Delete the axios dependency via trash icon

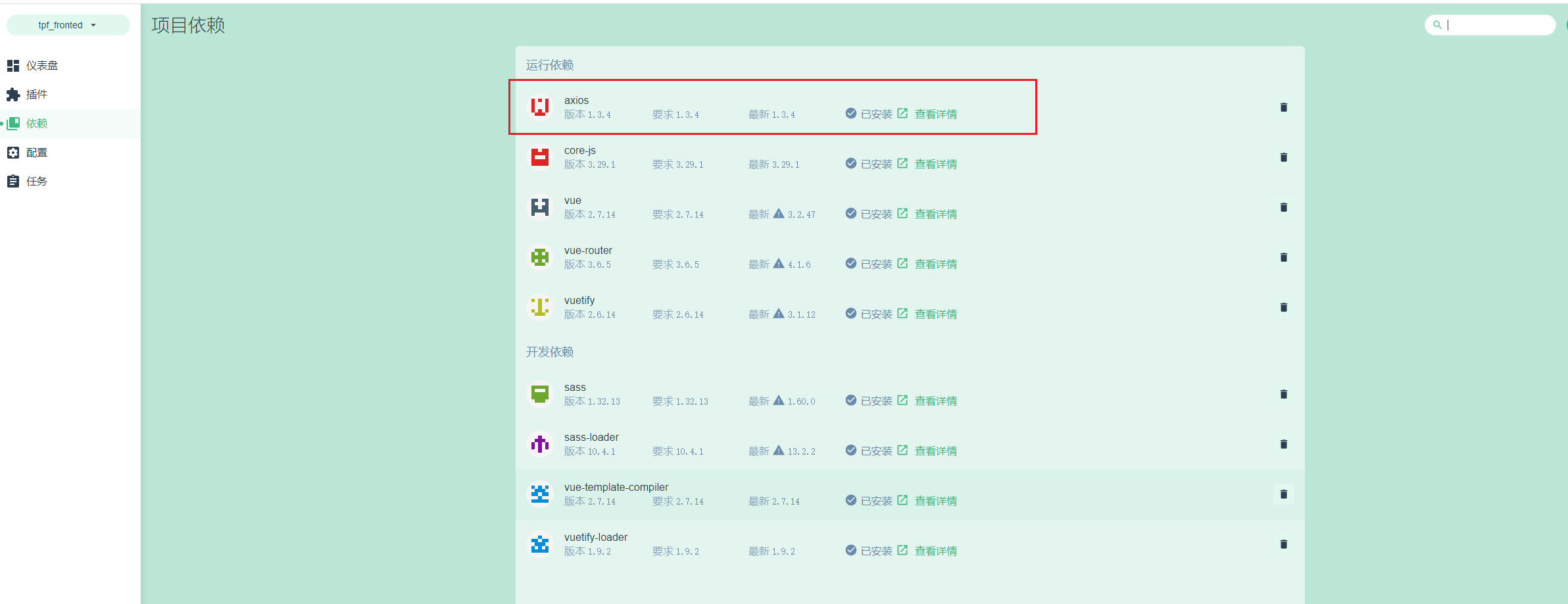(1283, 107)
